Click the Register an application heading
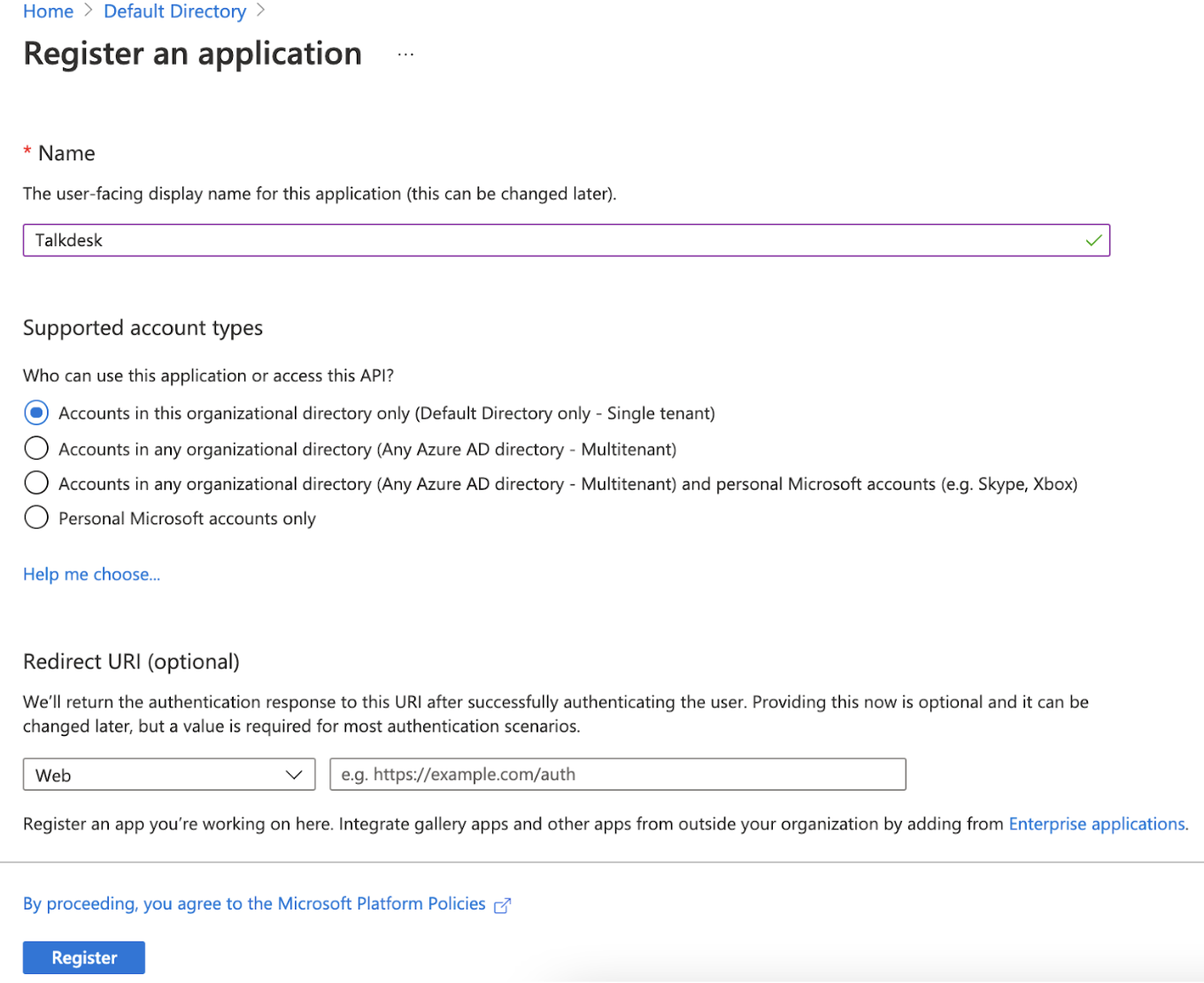Image resolution: width=1204 pixels, height=983 pixels. pos(193,54)
